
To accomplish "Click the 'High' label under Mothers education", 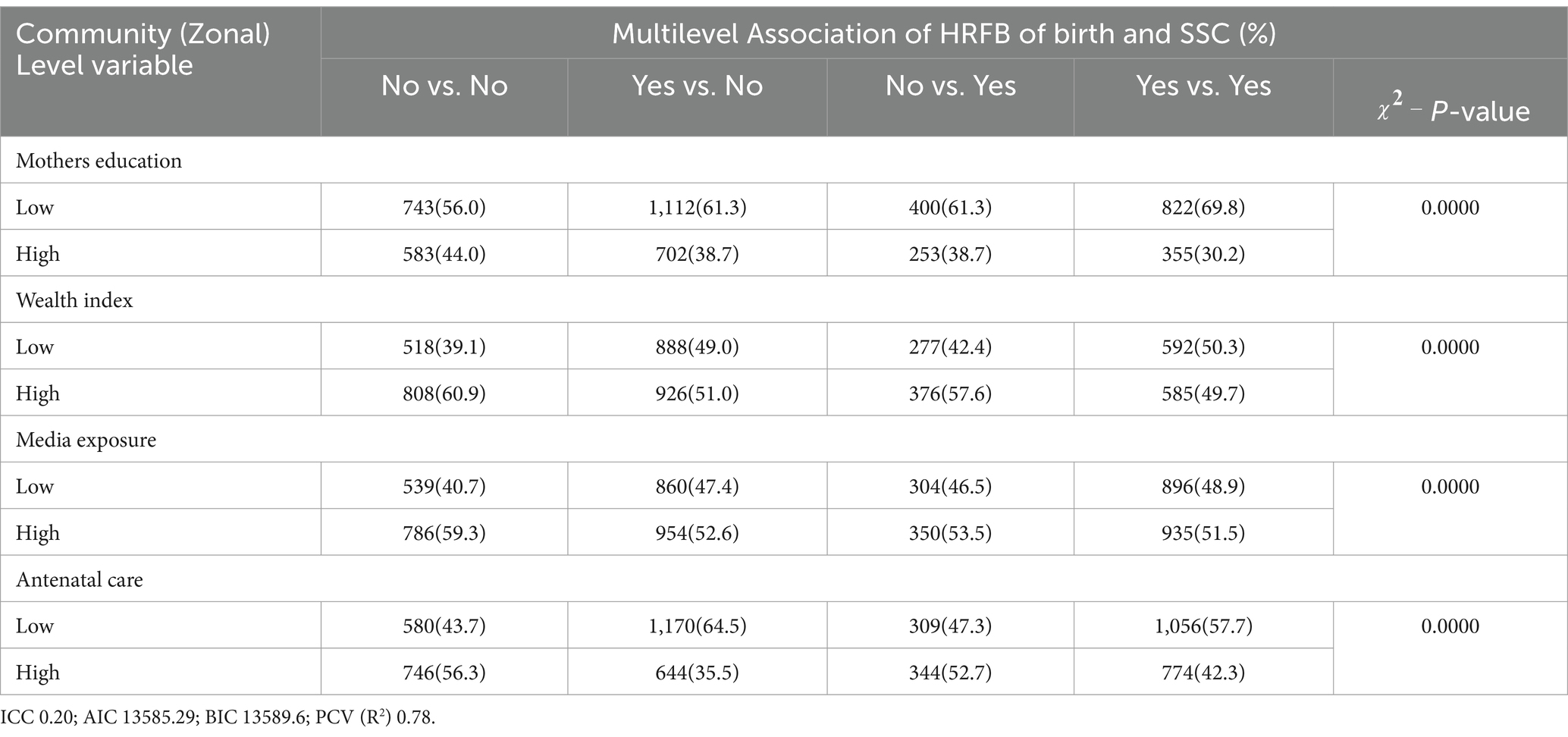I will [x=38, y=254].
